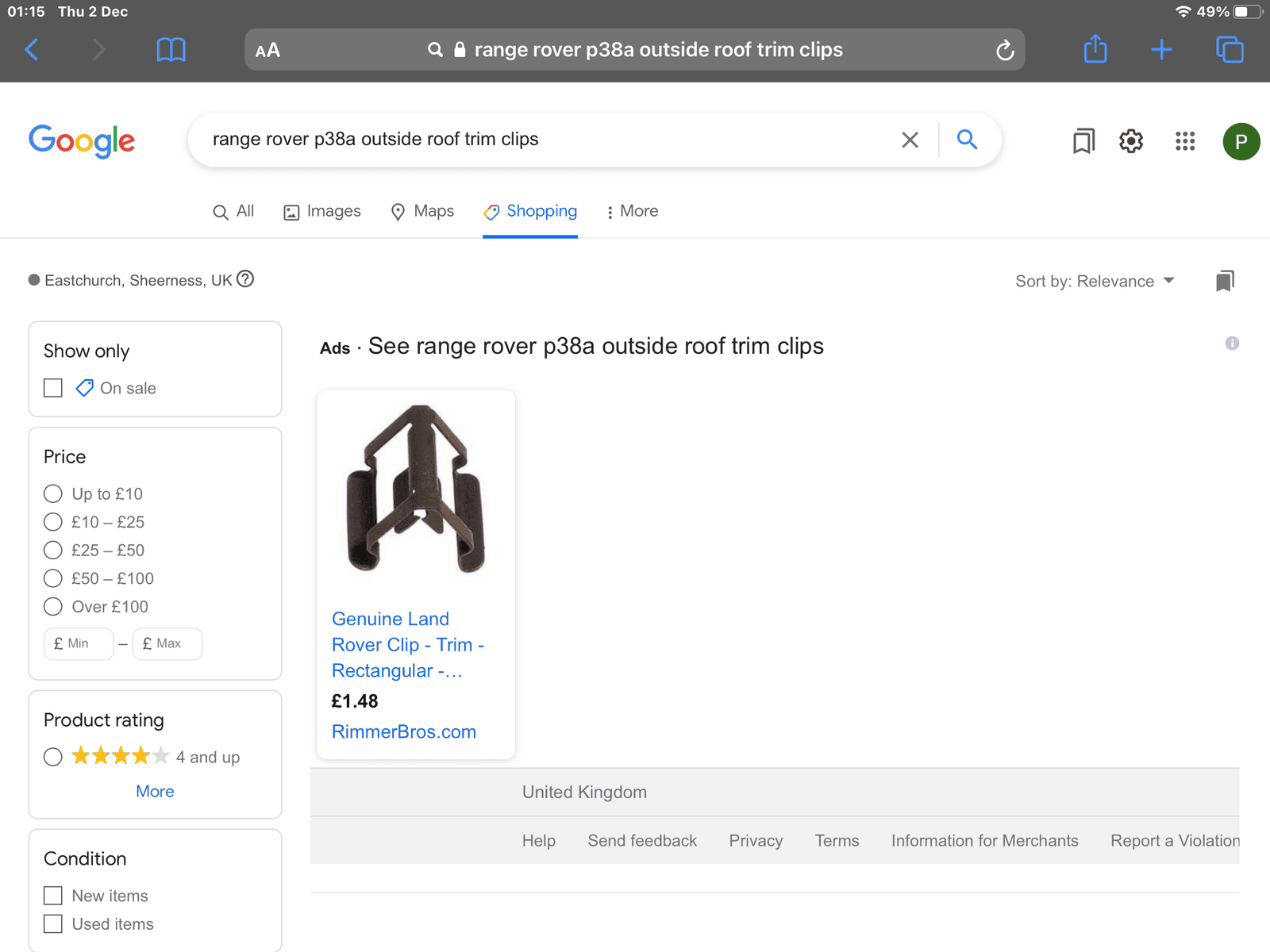Image resolution: width=1270 pixels, height=952 pixels.
Task: Open Google settings gear
Action: pos(1131,141)
